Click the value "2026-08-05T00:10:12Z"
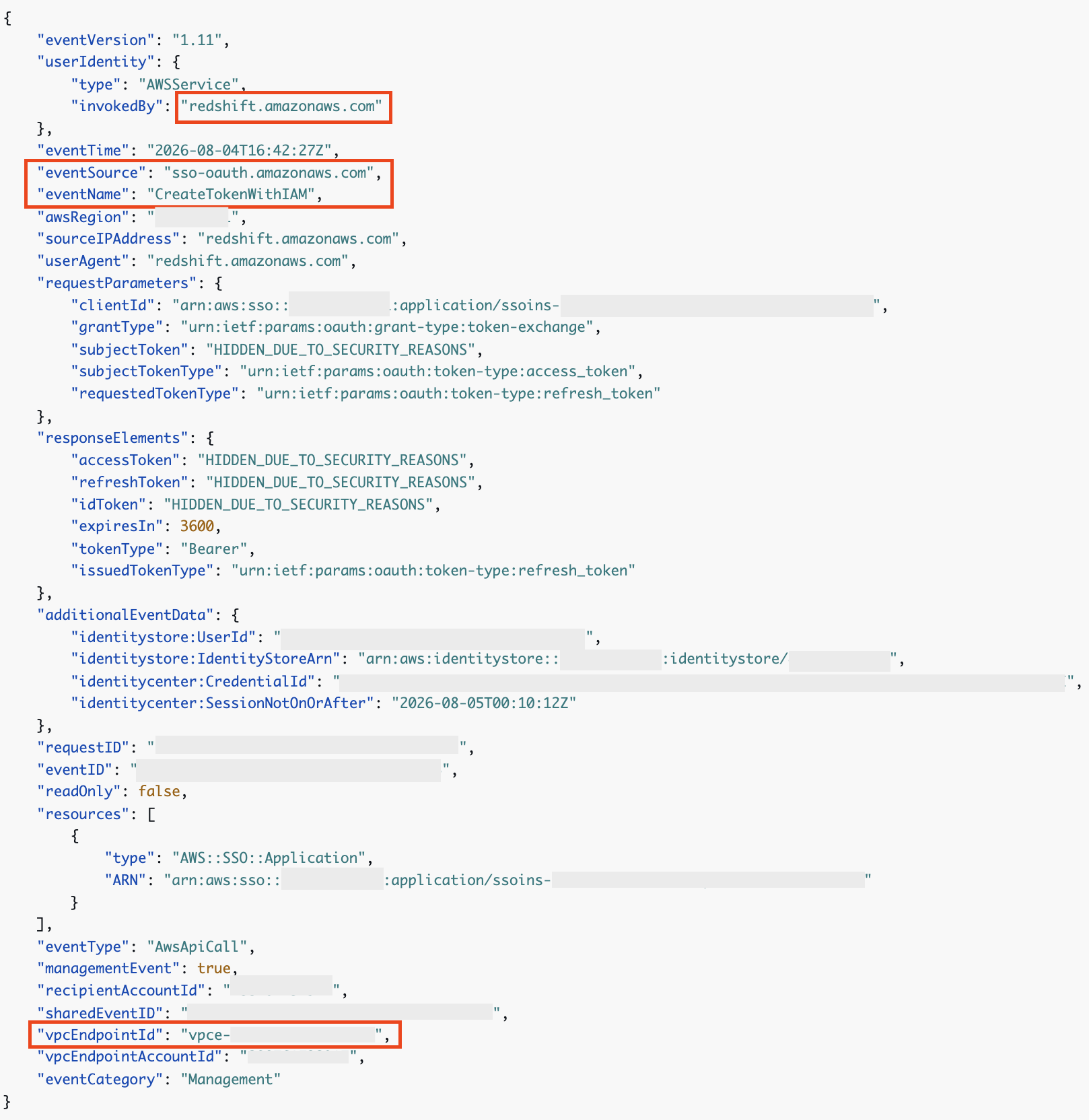This screenshot has width=1089, height=1120. (484, 703)
